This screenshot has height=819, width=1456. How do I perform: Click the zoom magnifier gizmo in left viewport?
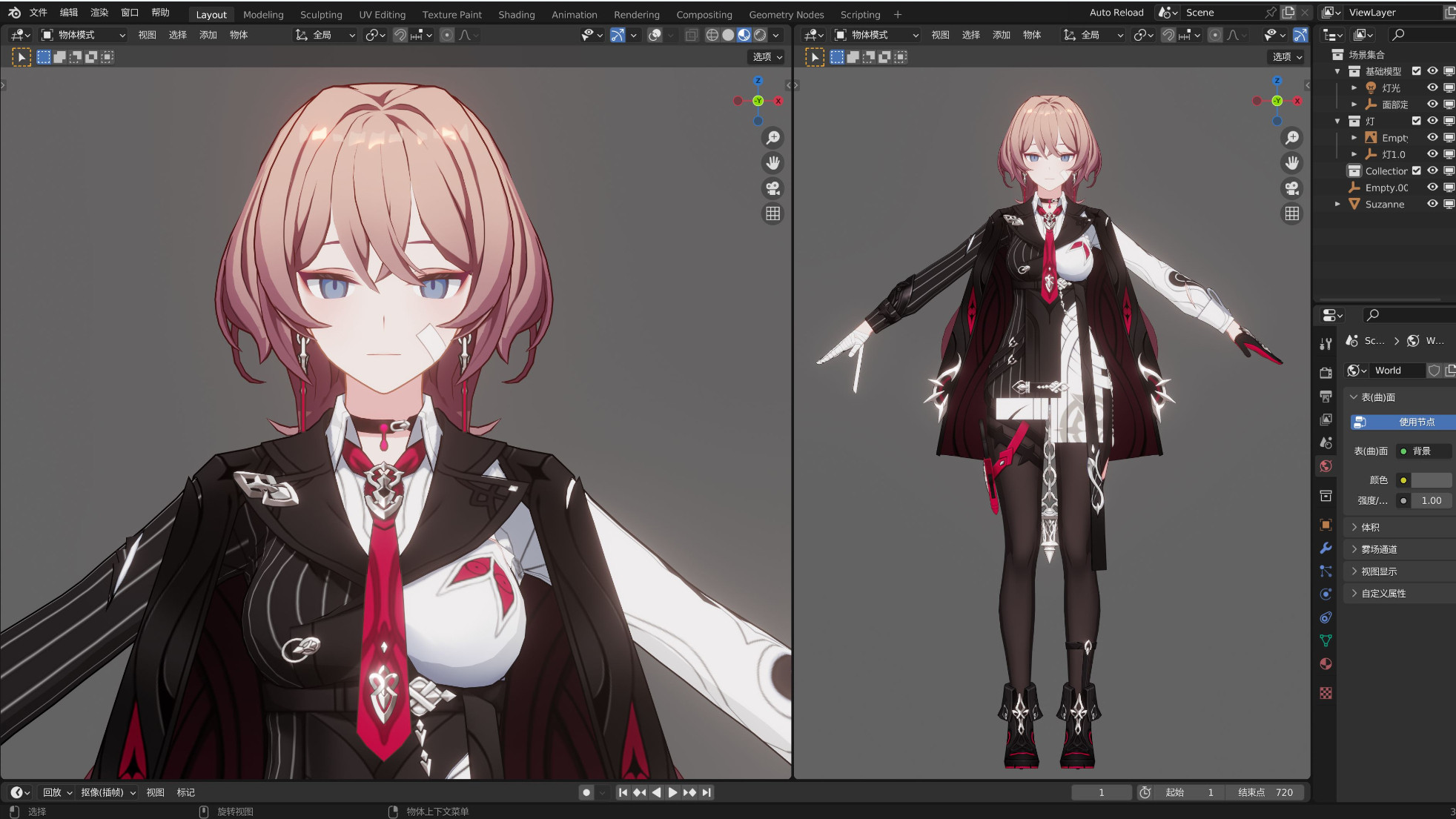pos(772,138)
